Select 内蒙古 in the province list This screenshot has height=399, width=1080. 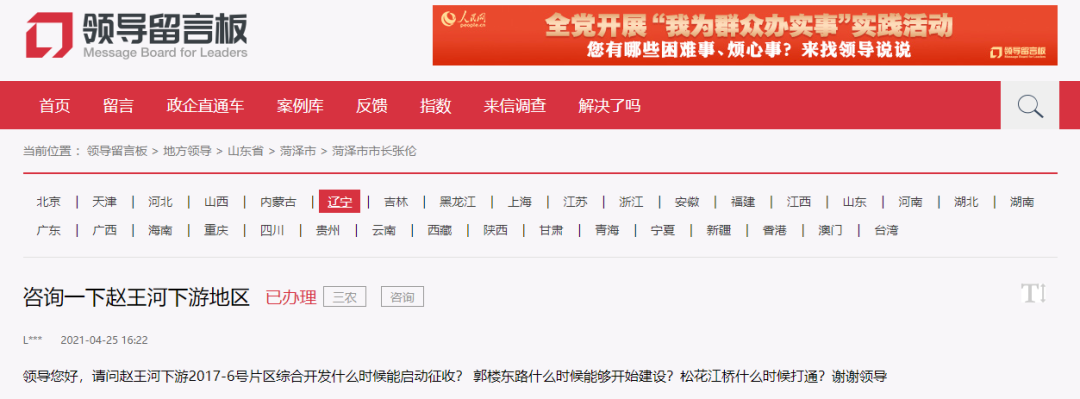(278, 202)
